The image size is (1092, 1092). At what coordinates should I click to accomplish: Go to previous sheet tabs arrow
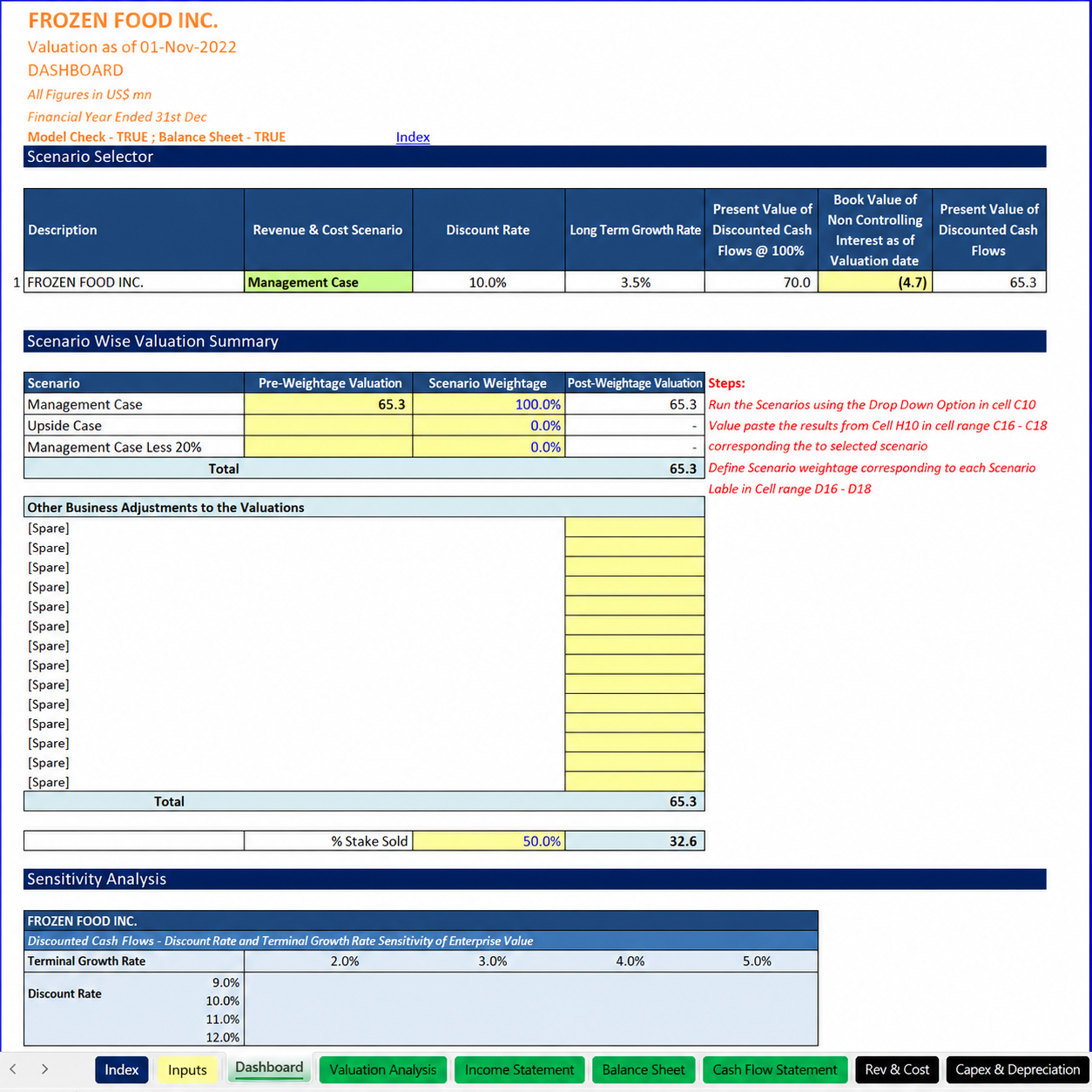point(13,1069)
